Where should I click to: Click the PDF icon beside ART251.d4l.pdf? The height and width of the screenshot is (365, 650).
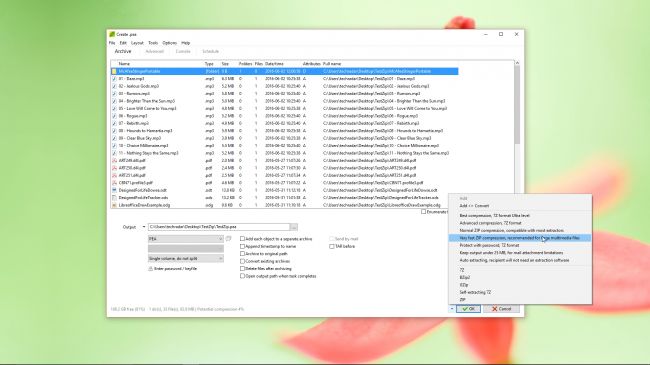click(114, 175)
